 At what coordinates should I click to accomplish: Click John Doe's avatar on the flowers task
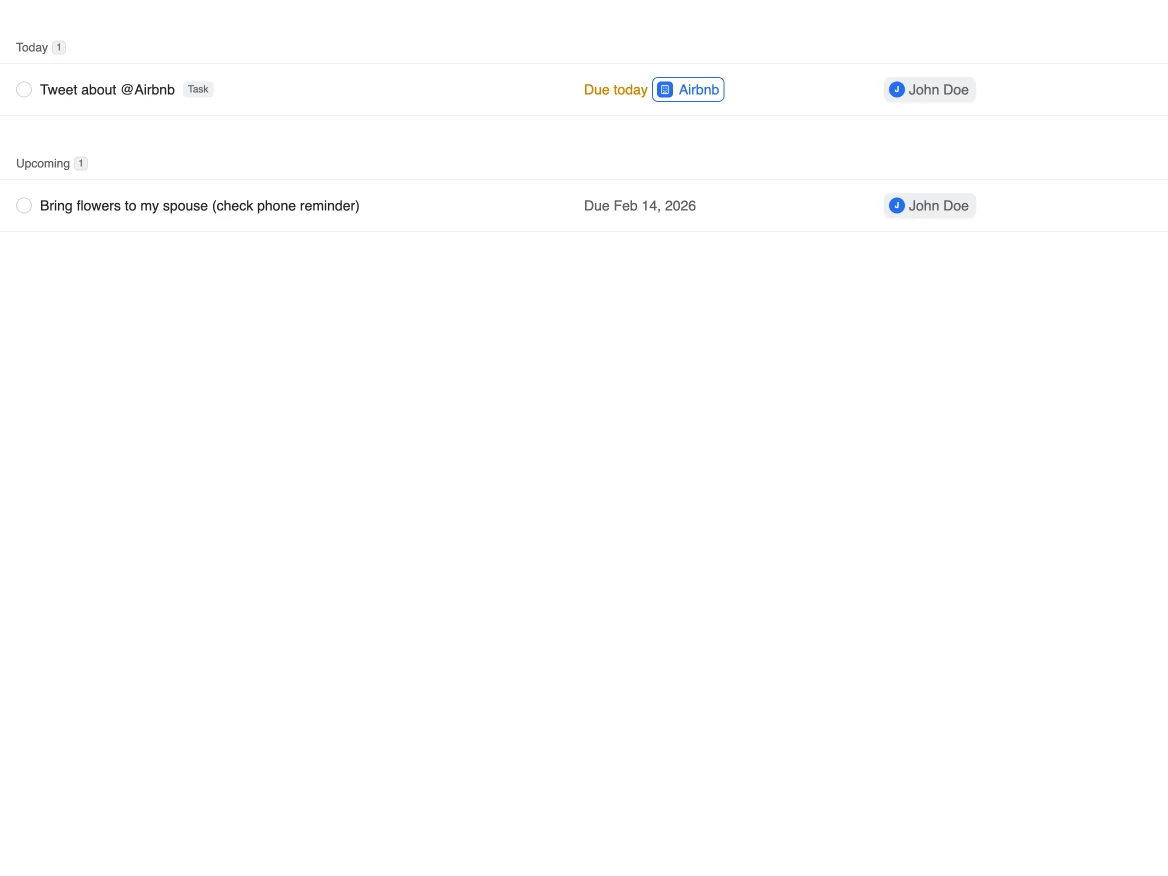(x=897, y=206)
